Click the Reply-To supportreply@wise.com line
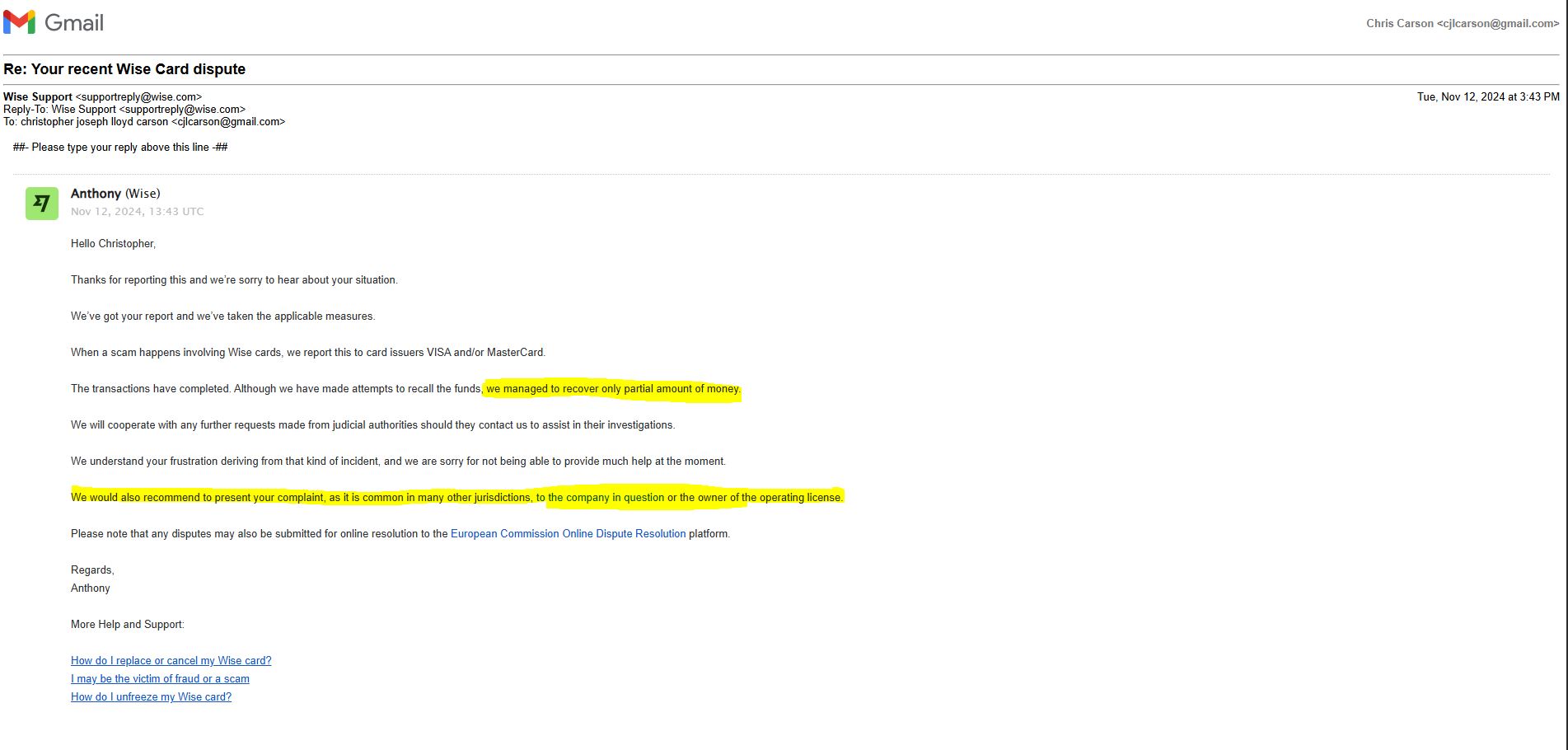This screenshot has width=1568, height=750. coord(124,109)
